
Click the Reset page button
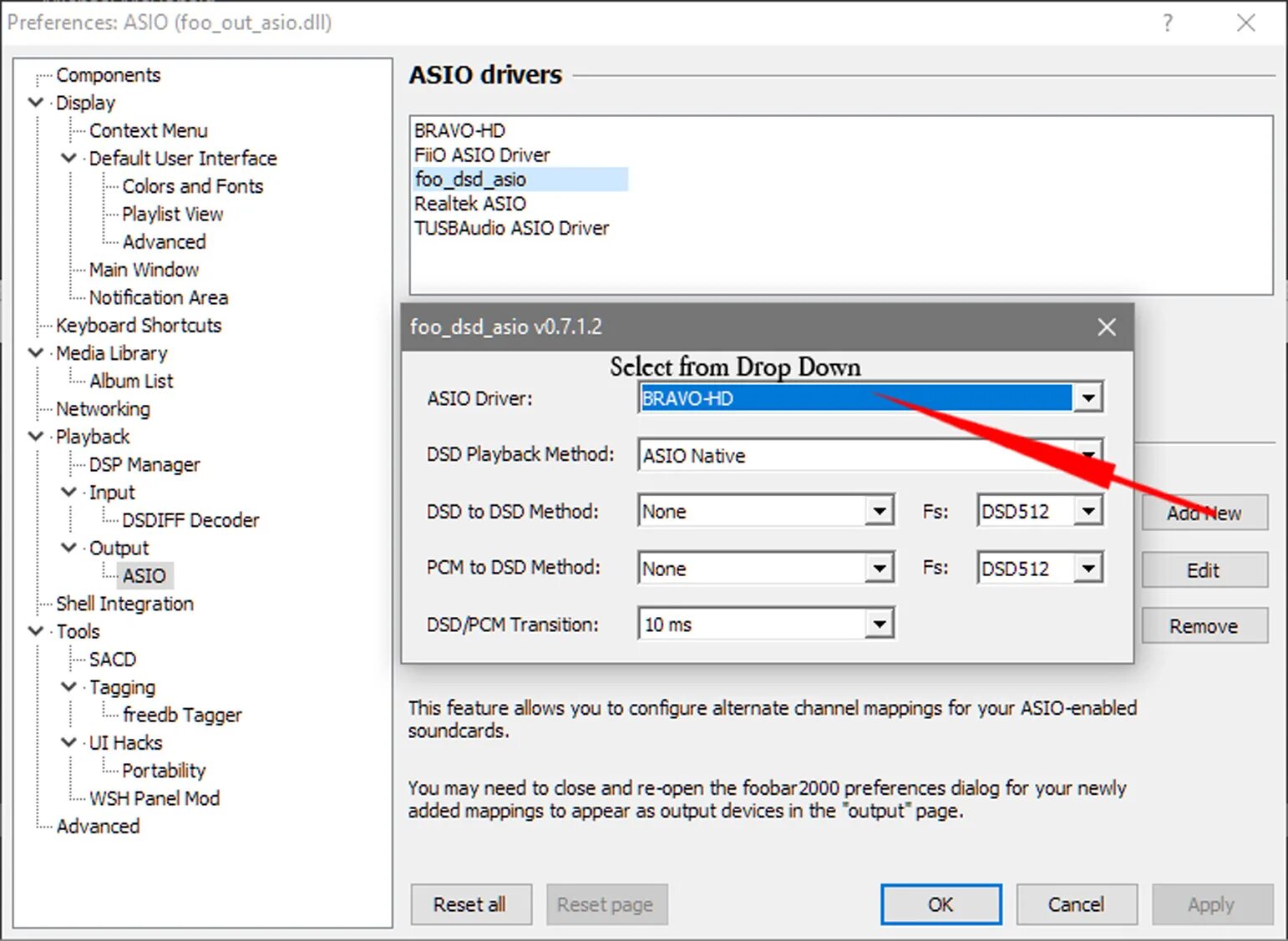click(606, 904)
